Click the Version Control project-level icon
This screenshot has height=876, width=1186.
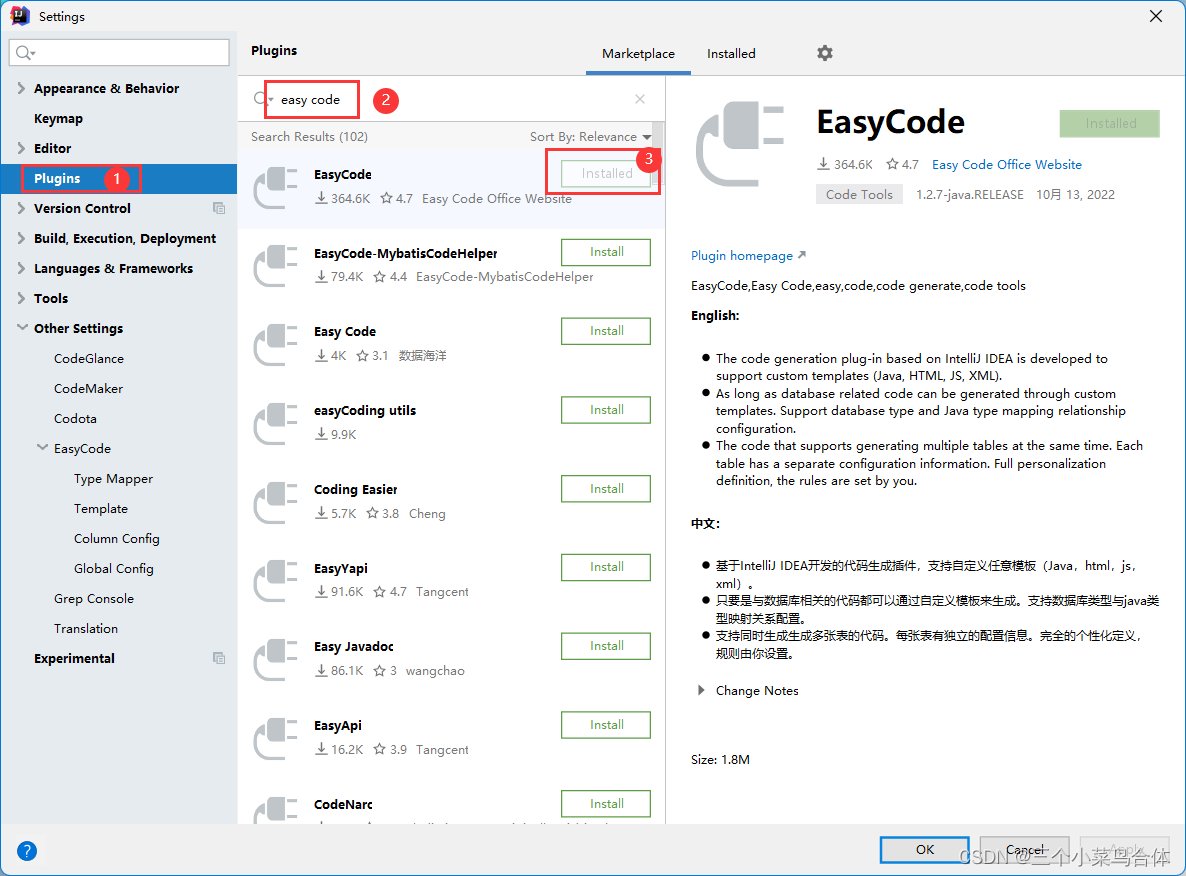tap(219, 208)
